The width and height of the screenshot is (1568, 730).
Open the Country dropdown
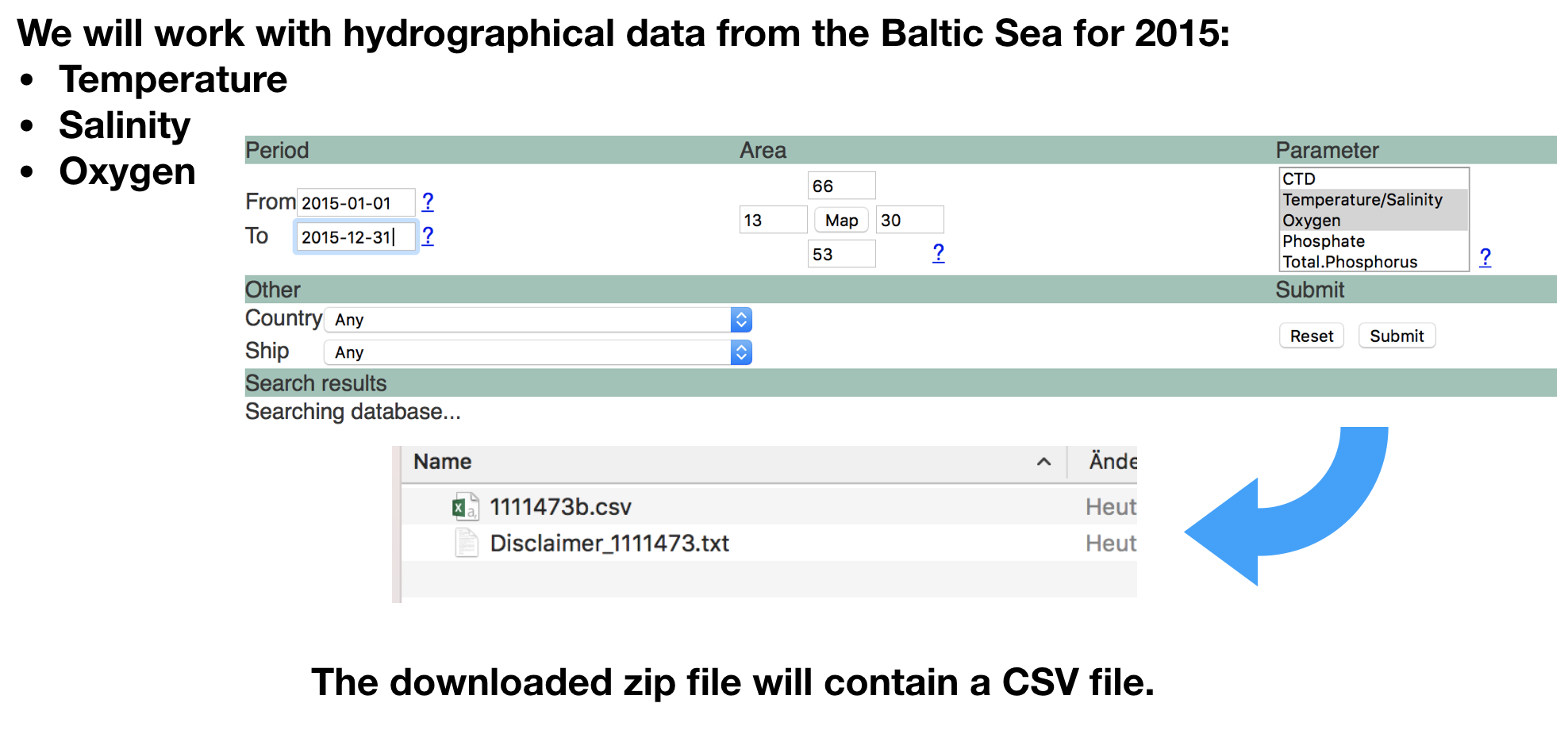click(537, 320)
